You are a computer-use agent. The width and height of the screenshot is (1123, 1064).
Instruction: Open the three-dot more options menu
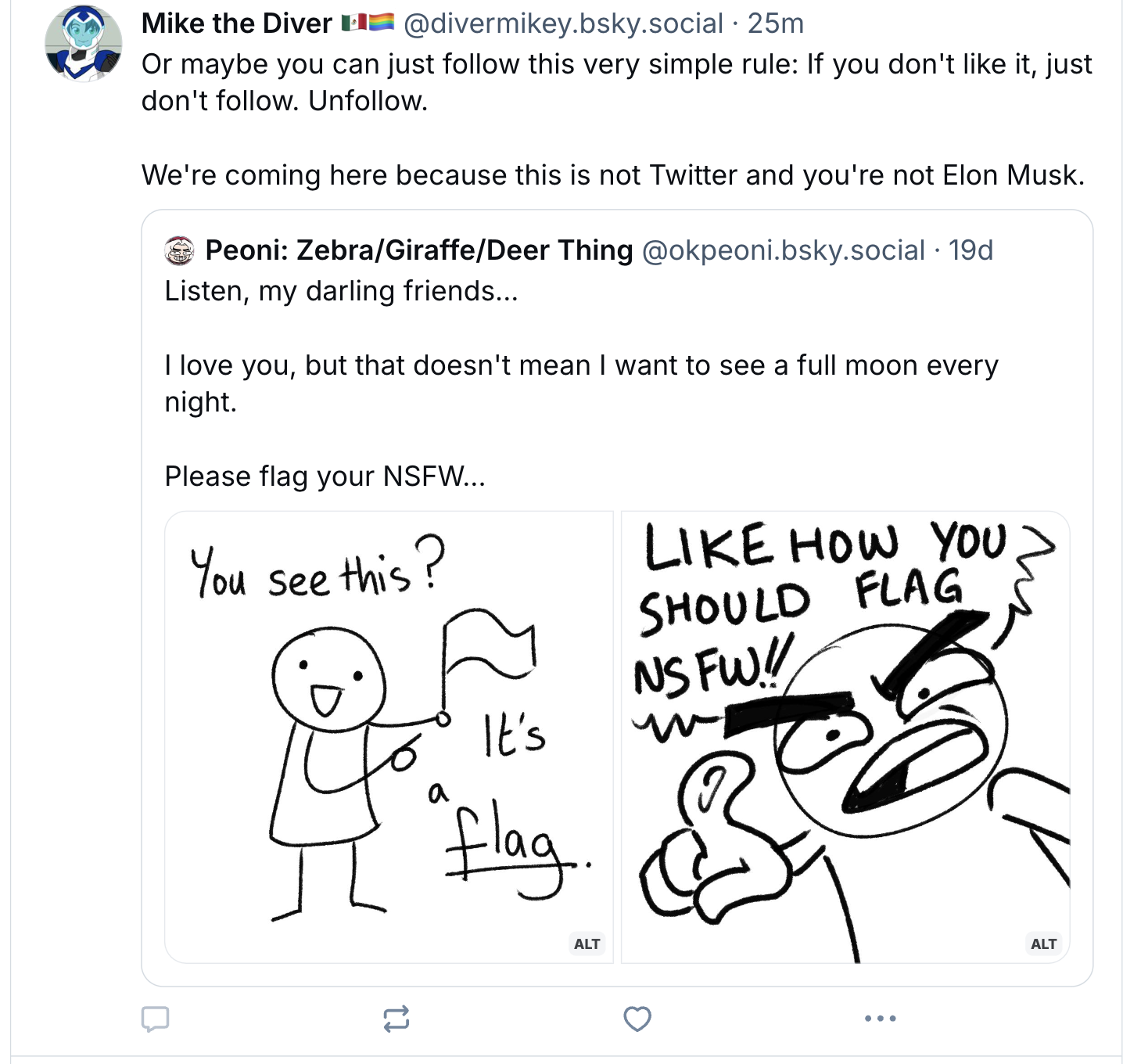[x=881, y=1019]
